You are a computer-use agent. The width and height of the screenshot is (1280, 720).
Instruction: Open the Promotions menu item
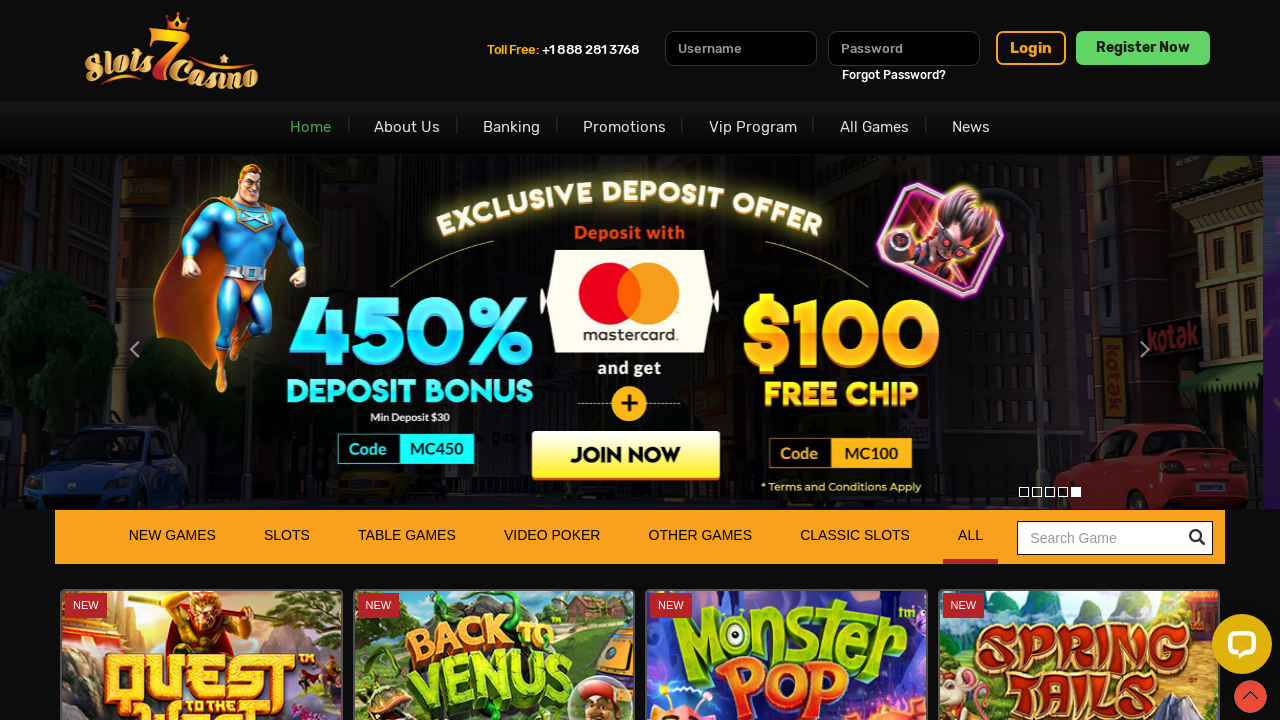(624, 127)
